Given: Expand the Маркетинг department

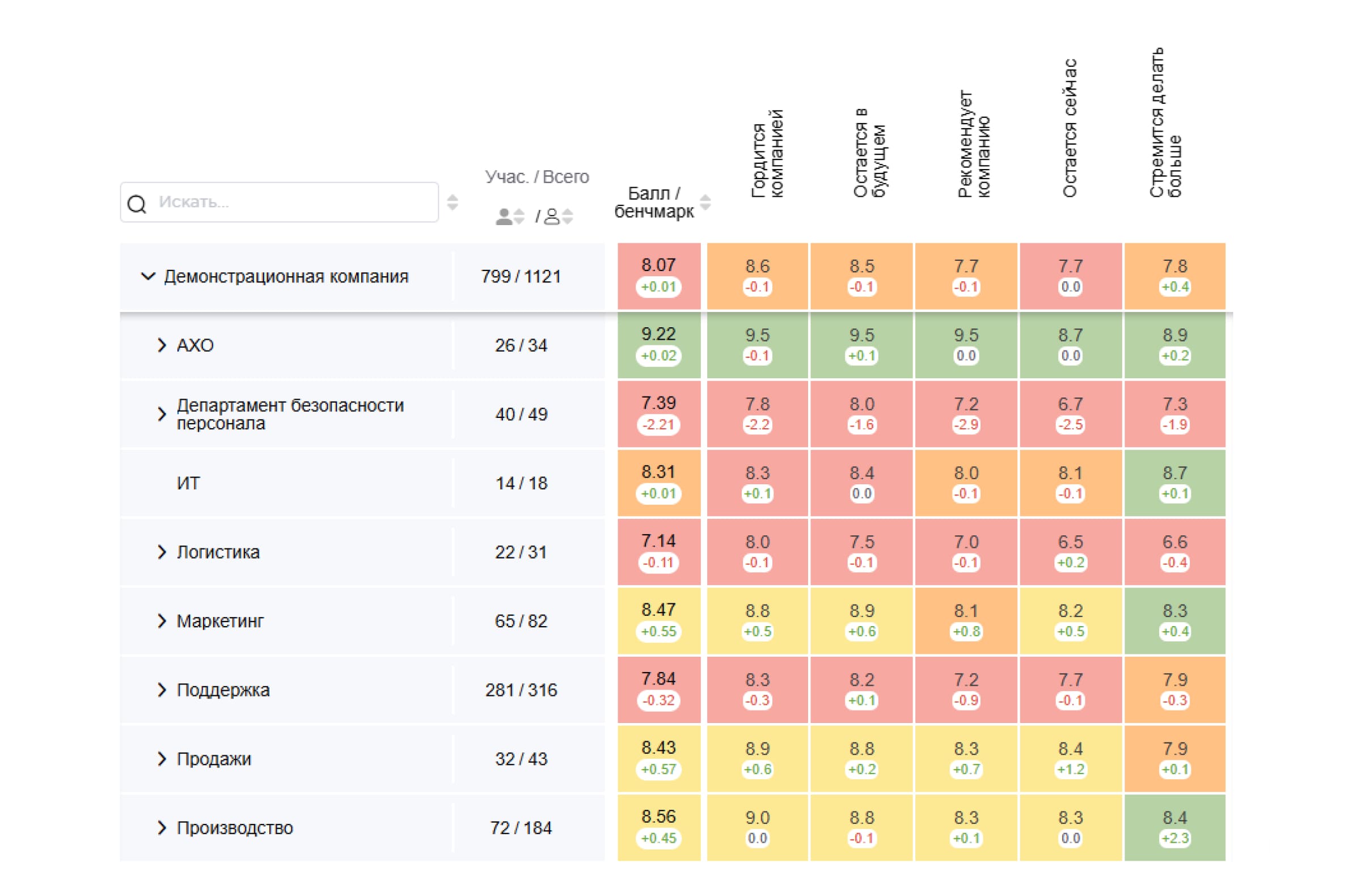Looking at the screenshot, I should [x=162, y=621].
